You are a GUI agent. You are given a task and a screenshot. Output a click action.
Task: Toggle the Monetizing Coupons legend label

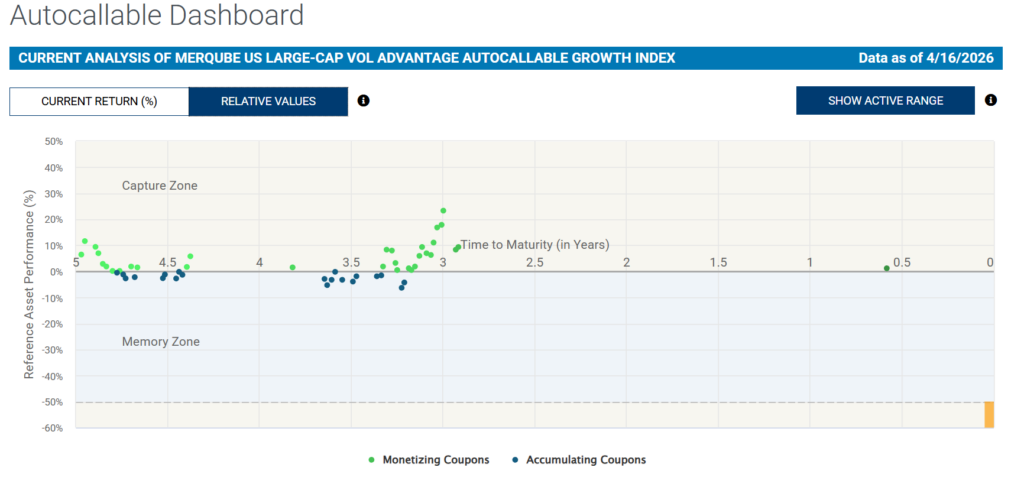point(435,460)
